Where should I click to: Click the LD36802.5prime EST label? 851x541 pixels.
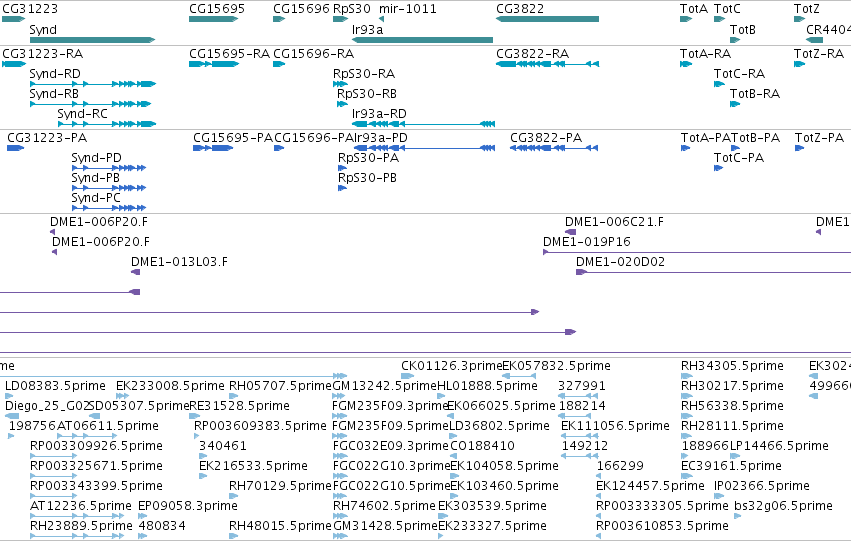click(x=499, y=426)
